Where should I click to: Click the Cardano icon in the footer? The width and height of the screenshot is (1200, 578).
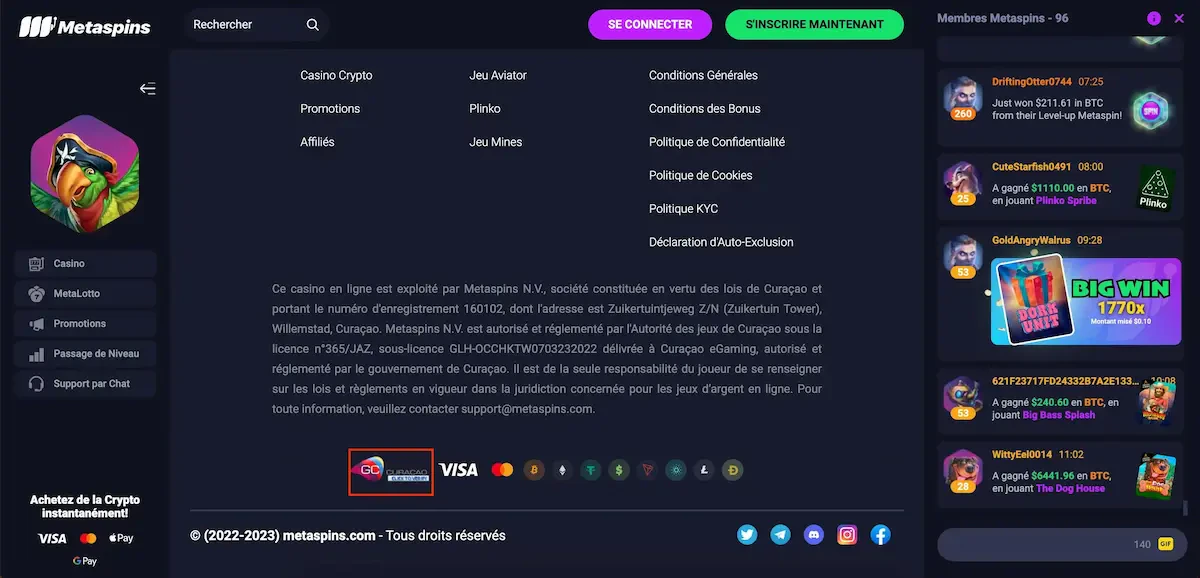677,469
